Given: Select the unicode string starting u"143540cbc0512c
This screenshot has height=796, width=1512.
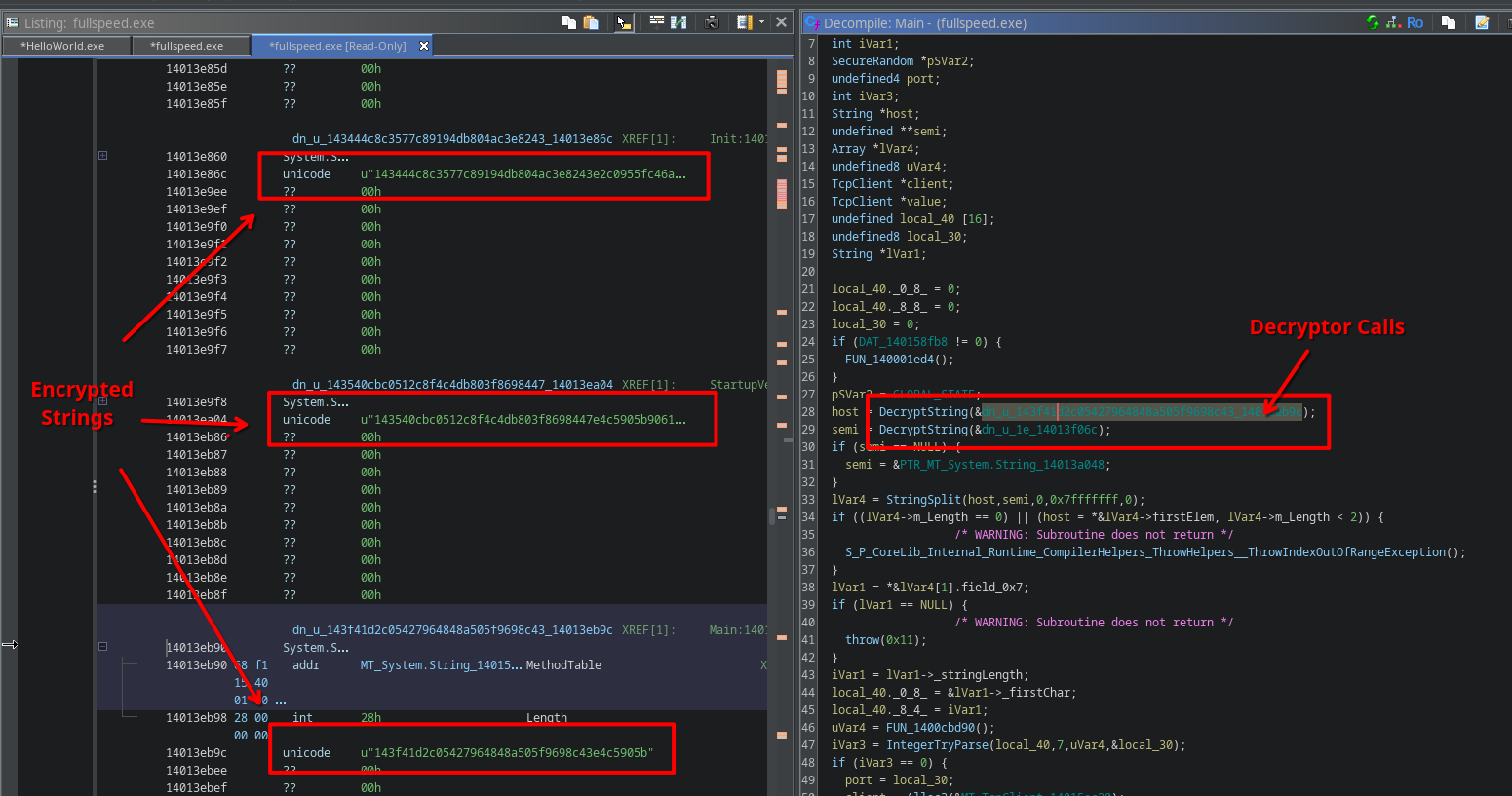Looking at the screenshot, I should (523, 420).
